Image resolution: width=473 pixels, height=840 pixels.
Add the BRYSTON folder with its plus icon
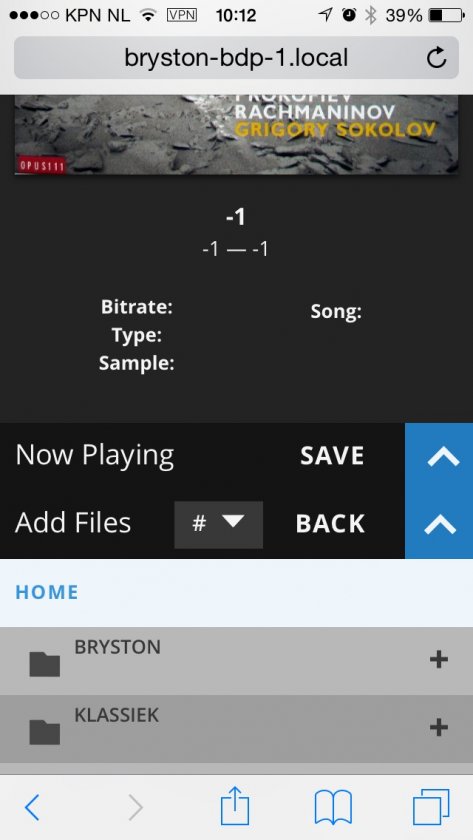(x=439, y=659)
